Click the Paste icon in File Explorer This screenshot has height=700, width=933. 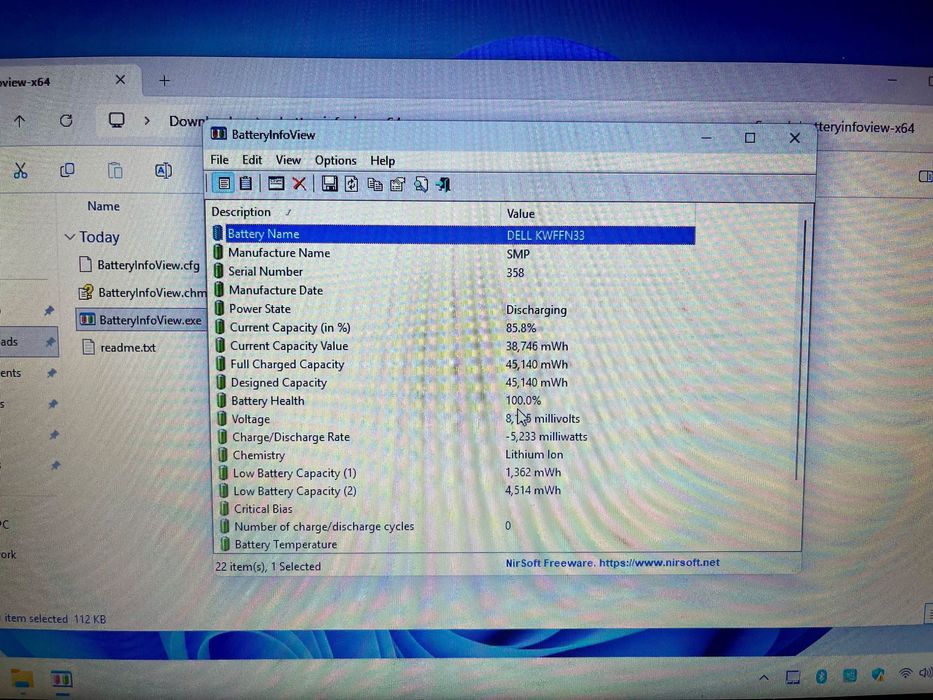pos(115,171)
